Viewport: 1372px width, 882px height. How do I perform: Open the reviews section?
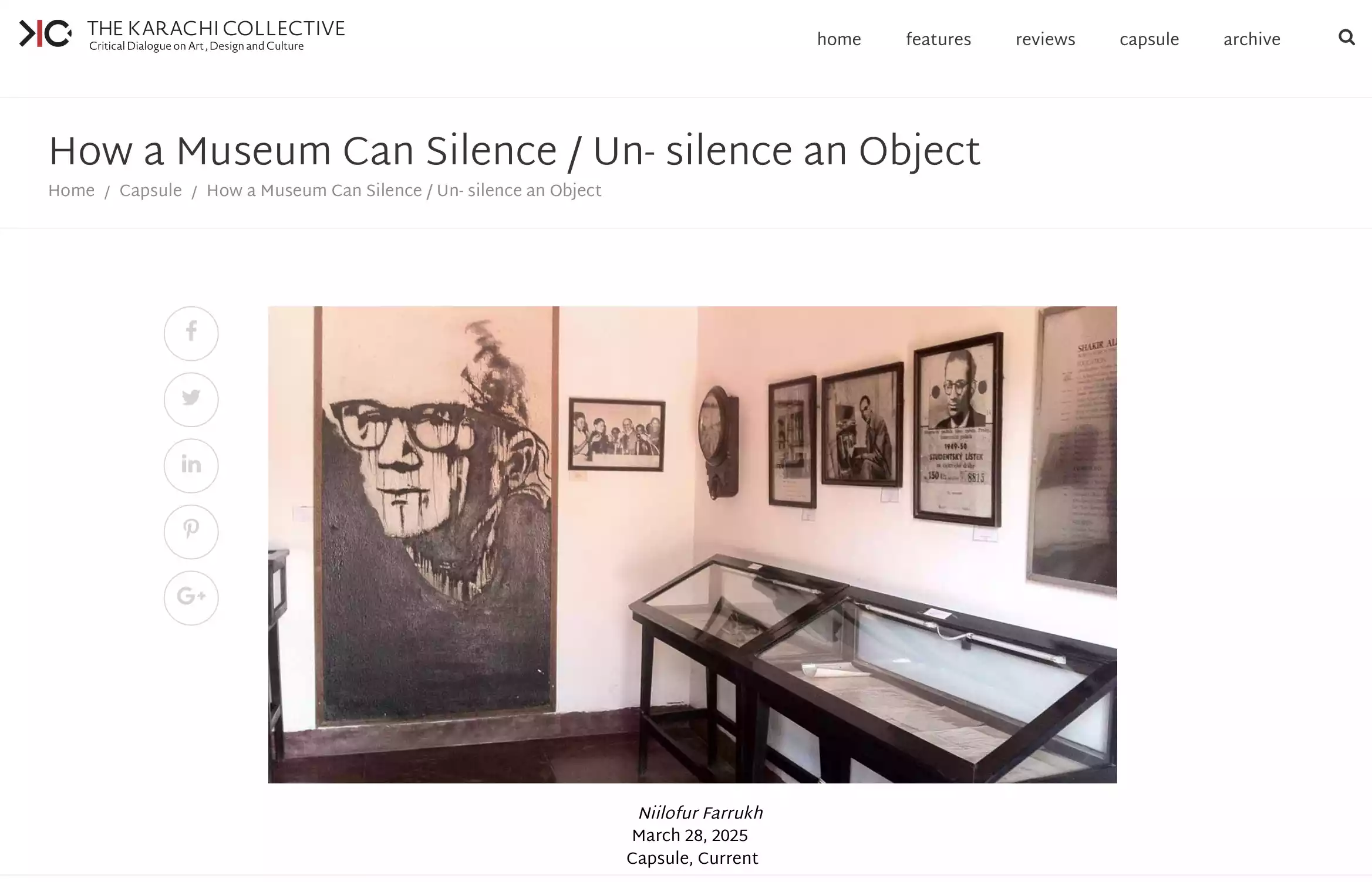pos(1045,39)
